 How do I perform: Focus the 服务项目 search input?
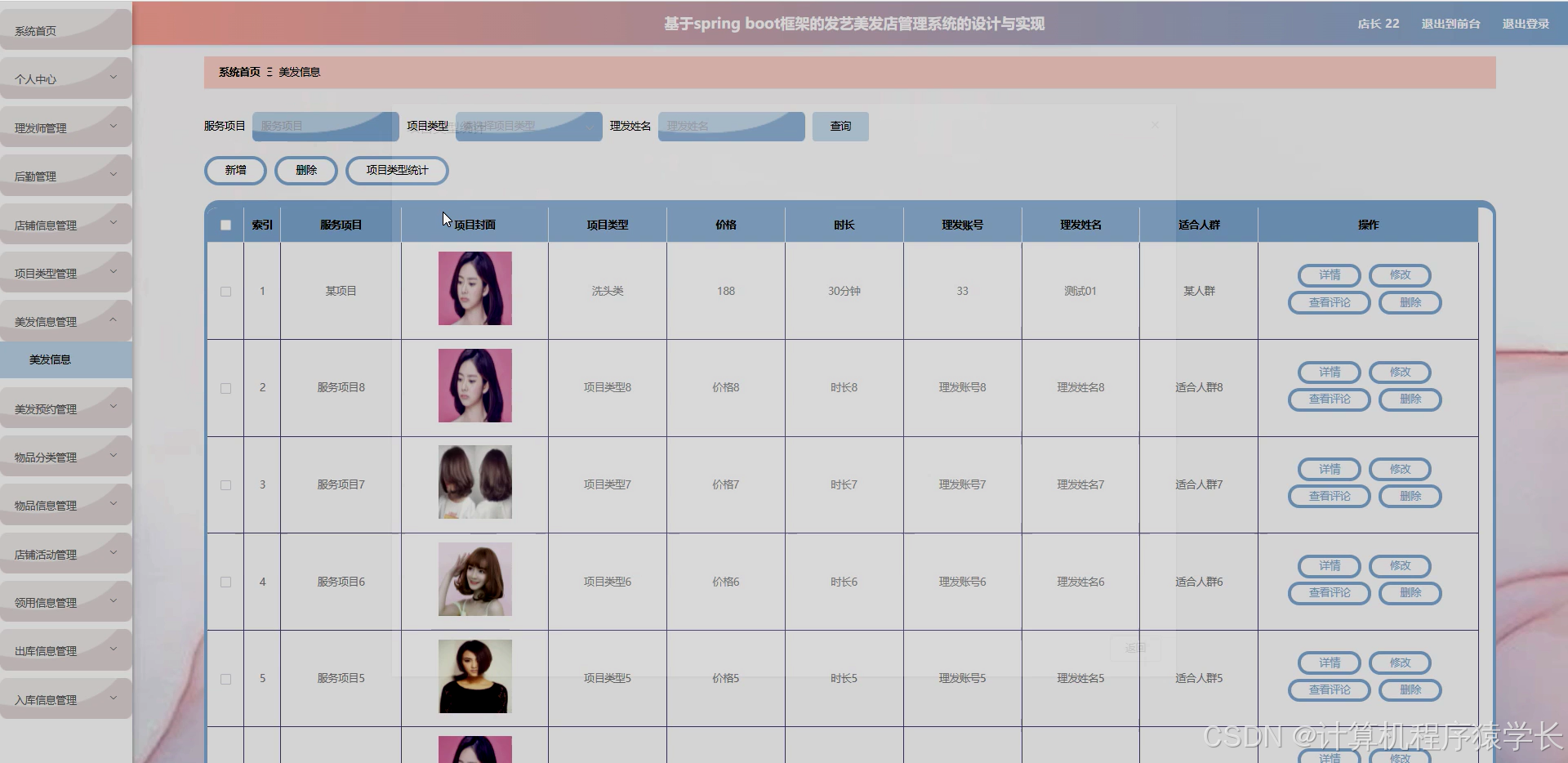tap(325, 126)
